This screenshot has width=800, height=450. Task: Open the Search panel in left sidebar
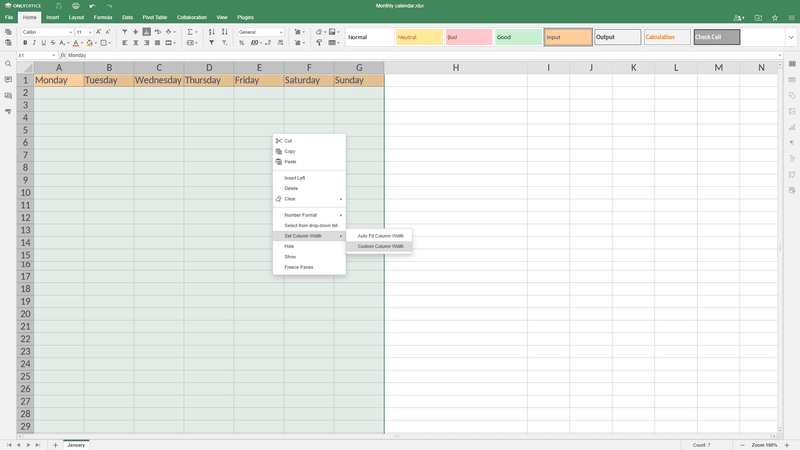[x=8, y=64]
